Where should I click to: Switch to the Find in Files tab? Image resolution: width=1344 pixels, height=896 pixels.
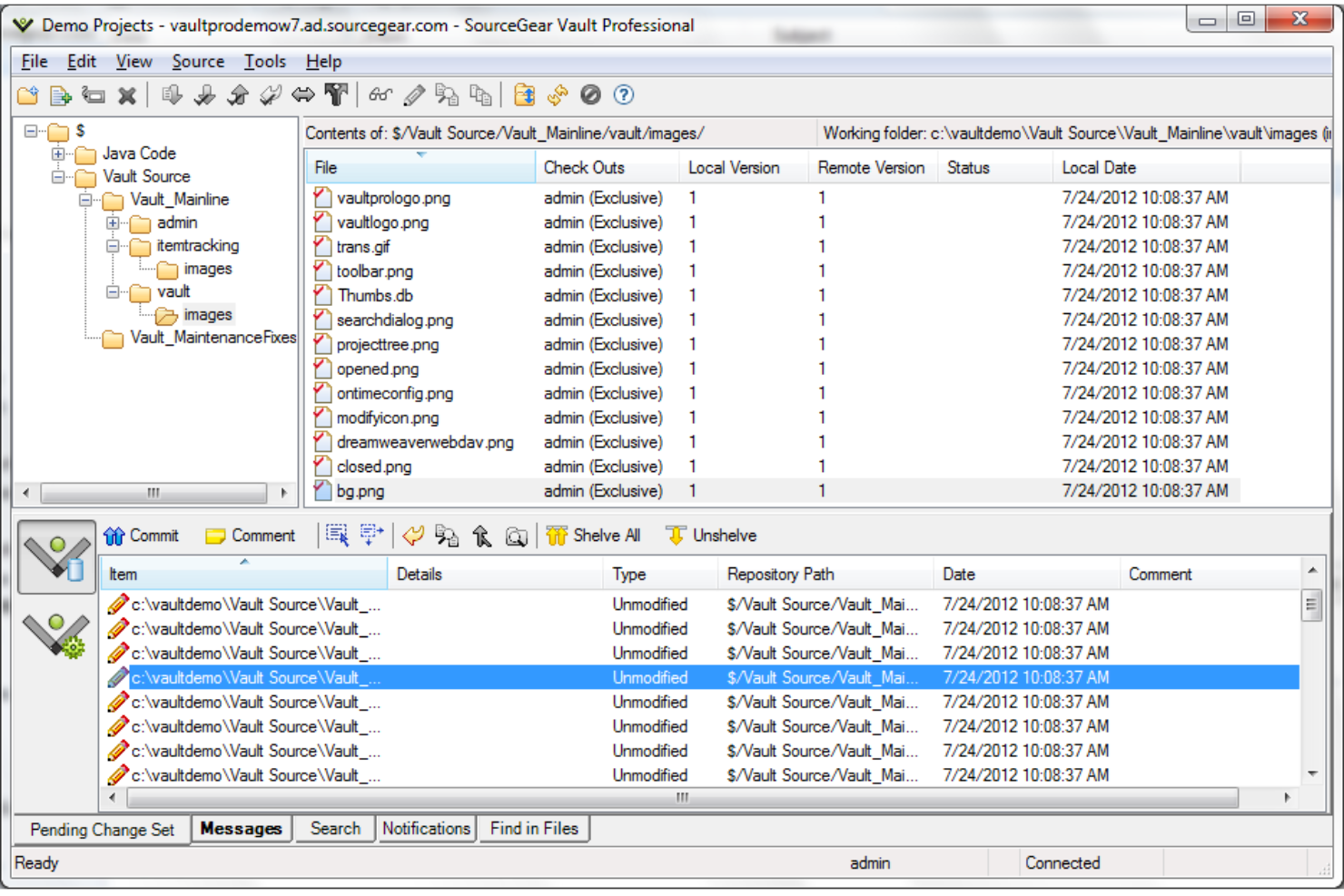click(534, 829)
